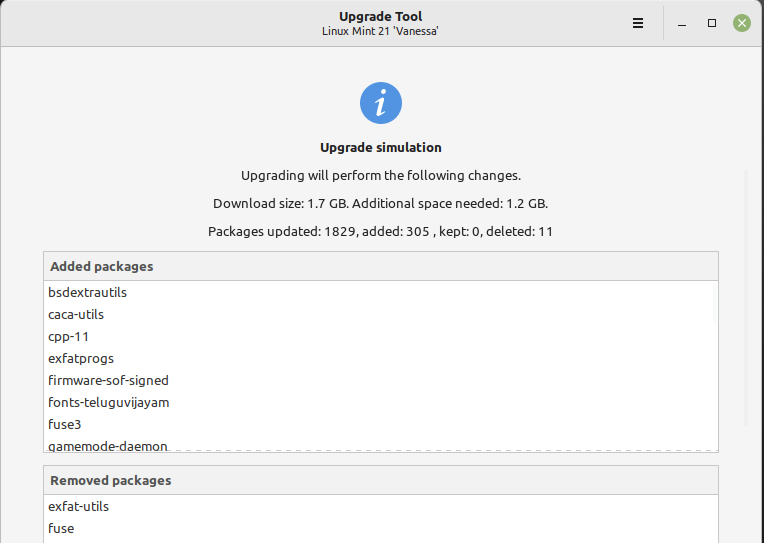Select the fuse3 package row
Screen dimensions: 764x543
[65, 425]
